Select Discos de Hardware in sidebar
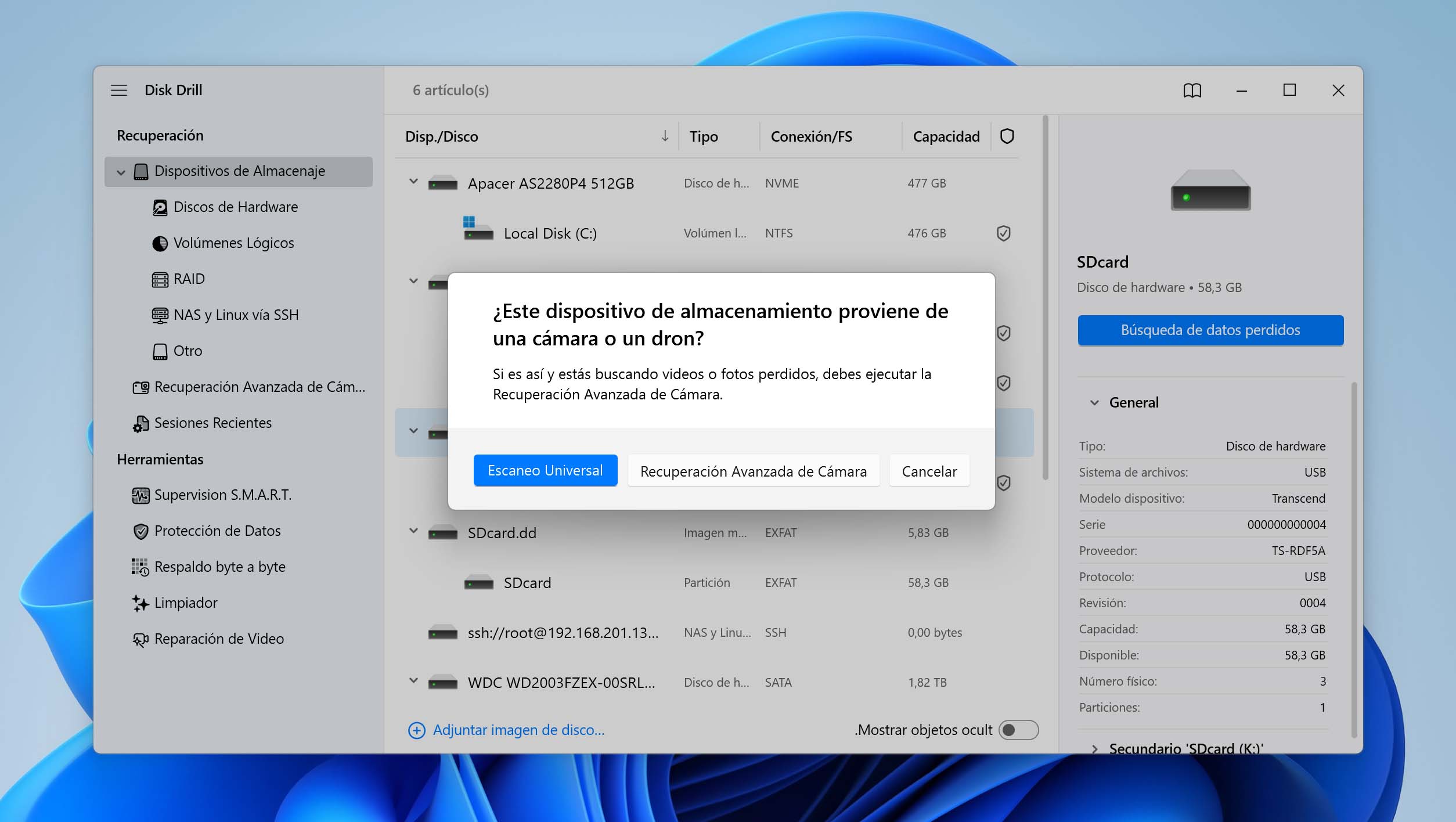Image resolution: width=1456 pixels, height=822 pixels. (x=235, y=207)
